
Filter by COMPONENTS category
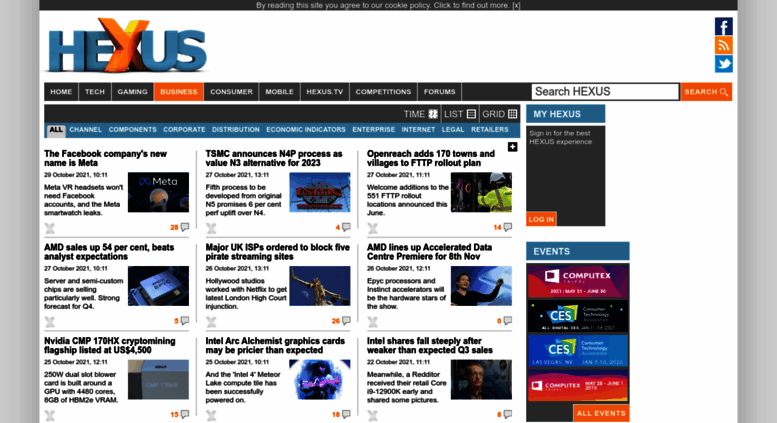pos(132,129)
